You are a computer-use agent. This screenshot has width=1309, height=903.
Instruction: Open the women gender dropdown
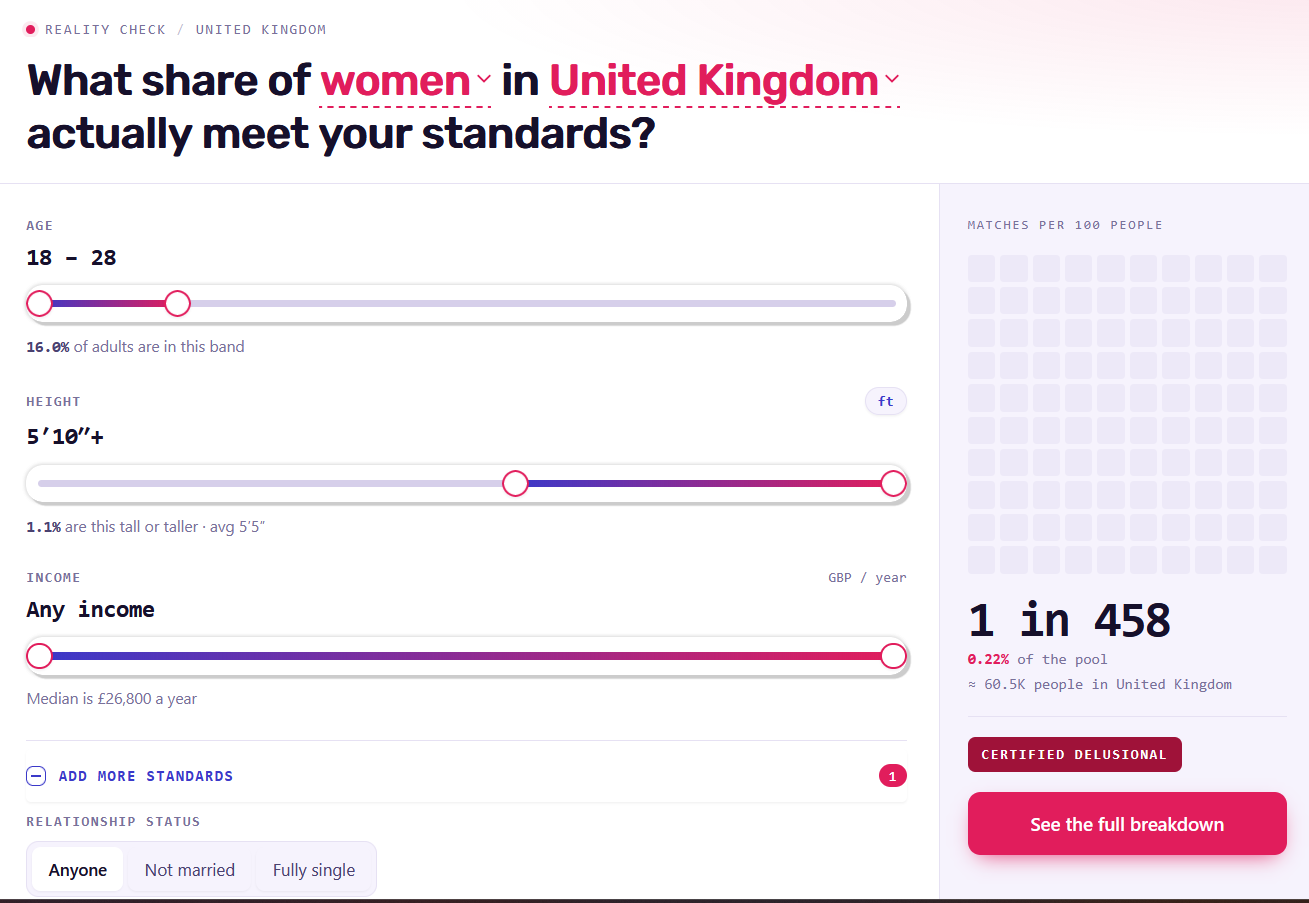point(405,80)
